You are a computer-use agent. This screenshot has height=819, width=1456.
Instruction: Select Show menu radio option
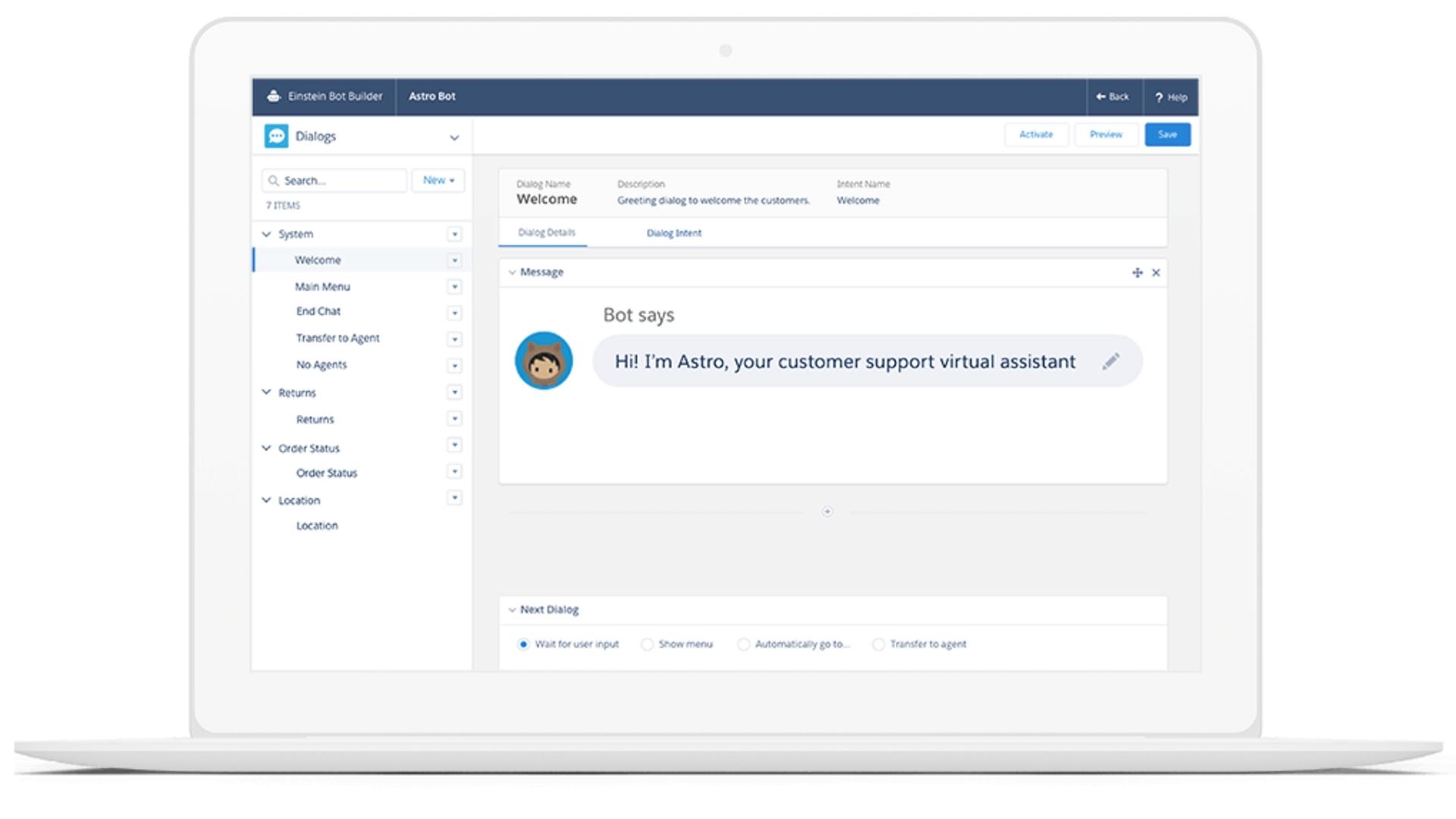(647, 645)
